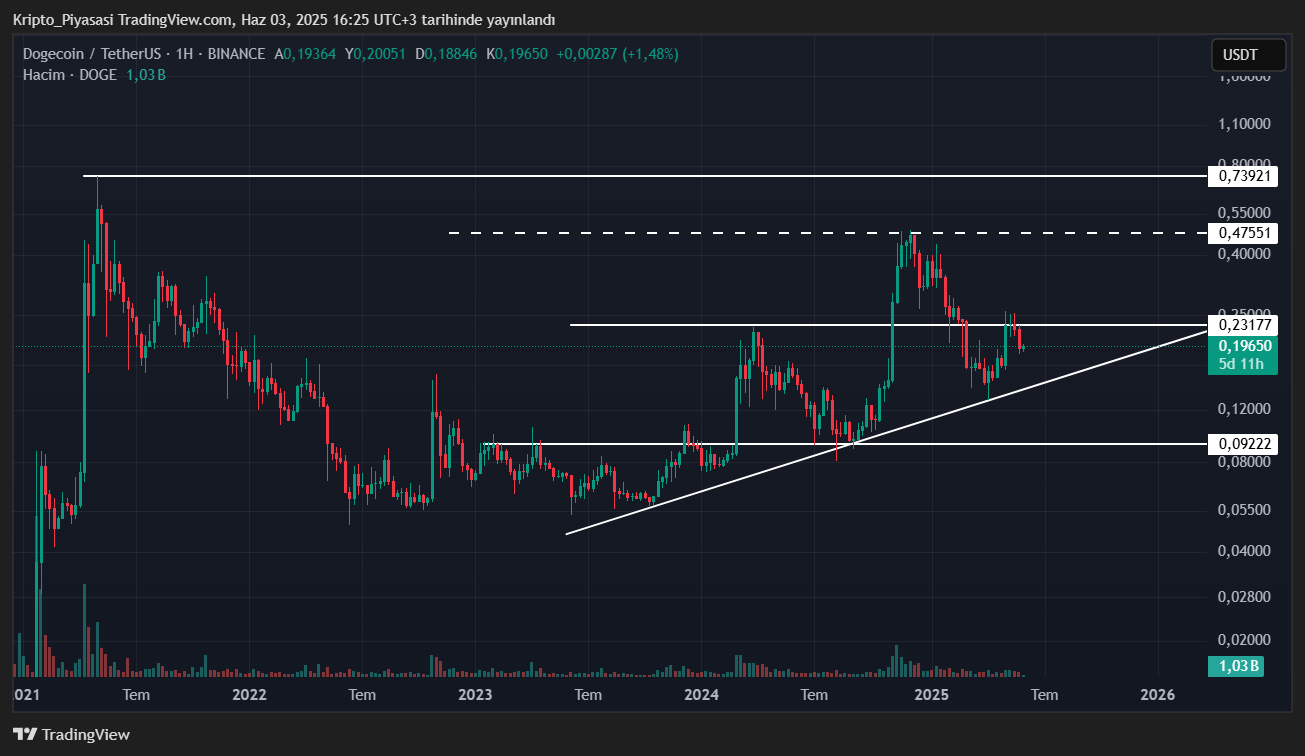Click the green 0,19650 current price label
The width and height of the screenshot is (1305, 756).
pos(1244,345)
